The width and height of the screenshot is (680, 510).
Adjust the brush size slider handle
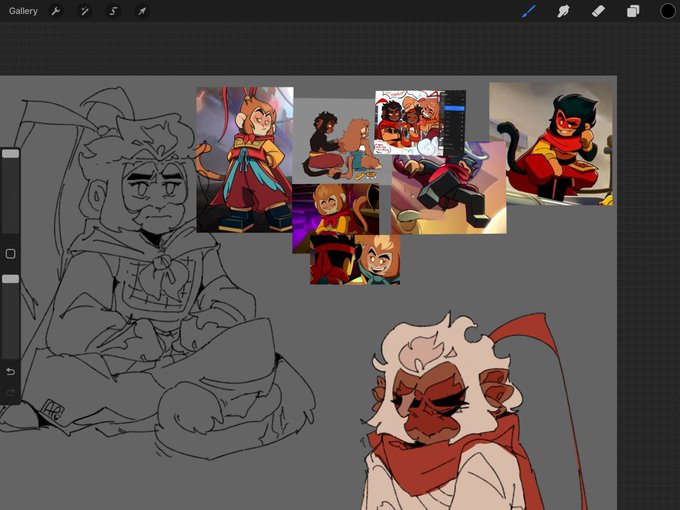10,154
